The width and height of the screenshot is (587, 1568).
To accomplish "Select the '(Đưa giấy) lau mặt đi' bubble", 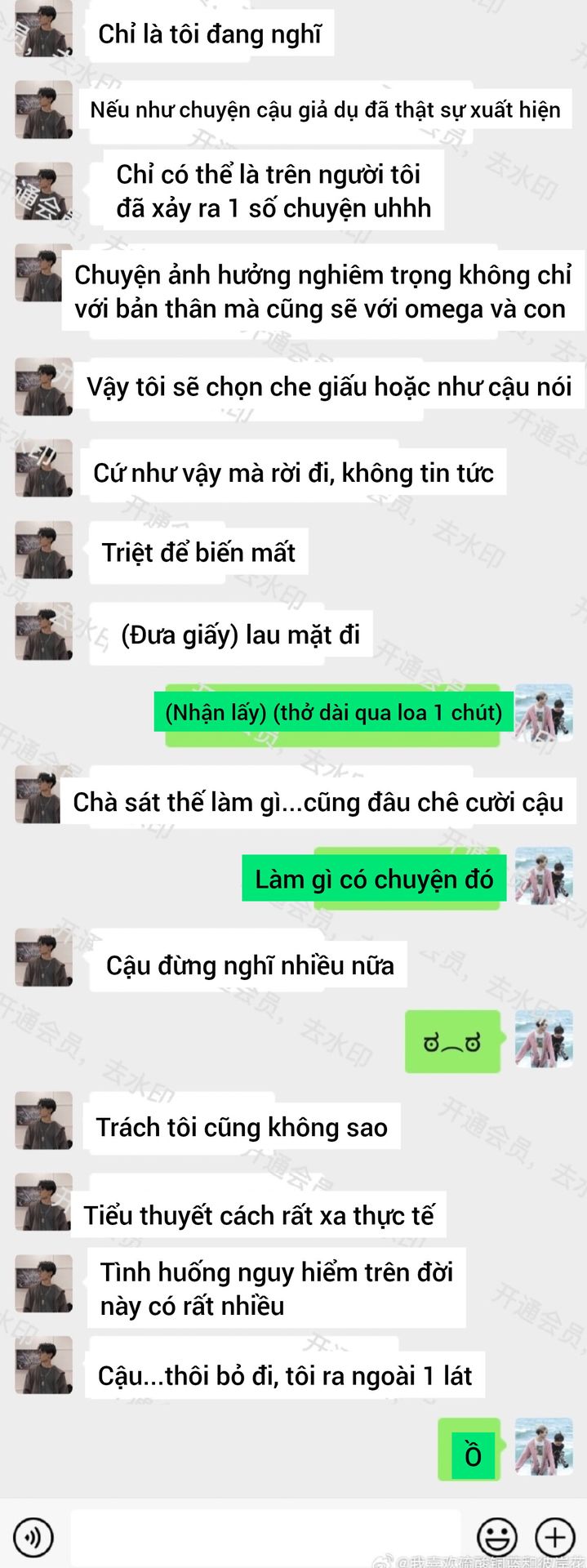I will click(x=231, y=634).
